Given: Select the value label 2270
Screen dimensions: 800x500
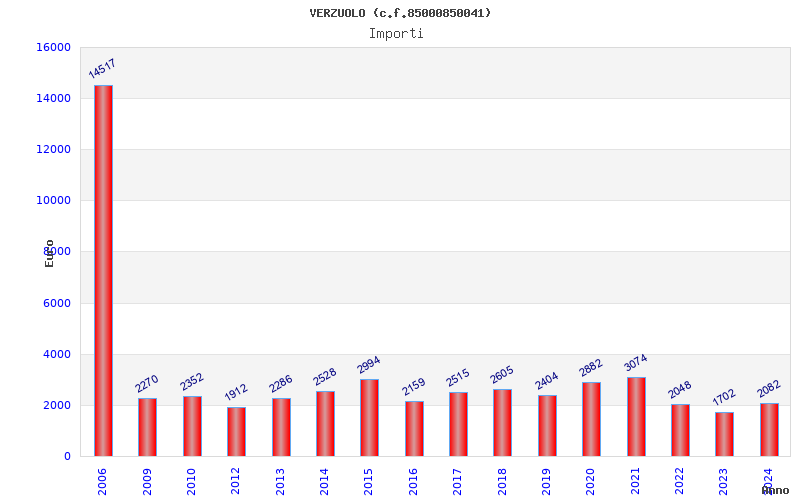Looking at the screenshot, I should 147,384.
